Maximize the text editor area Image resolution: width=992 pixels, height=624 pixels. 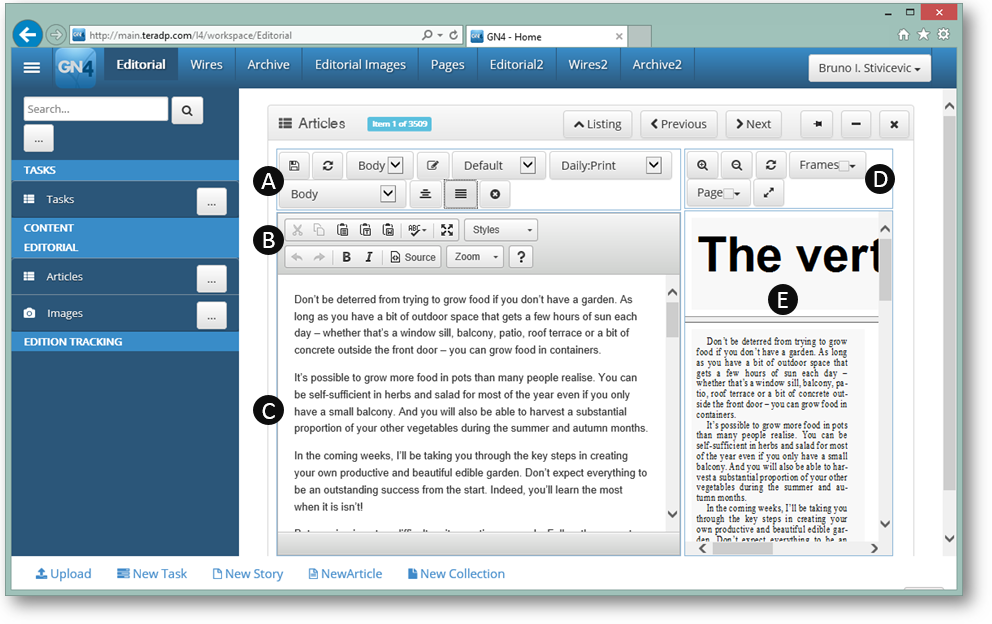coord(447,230)
